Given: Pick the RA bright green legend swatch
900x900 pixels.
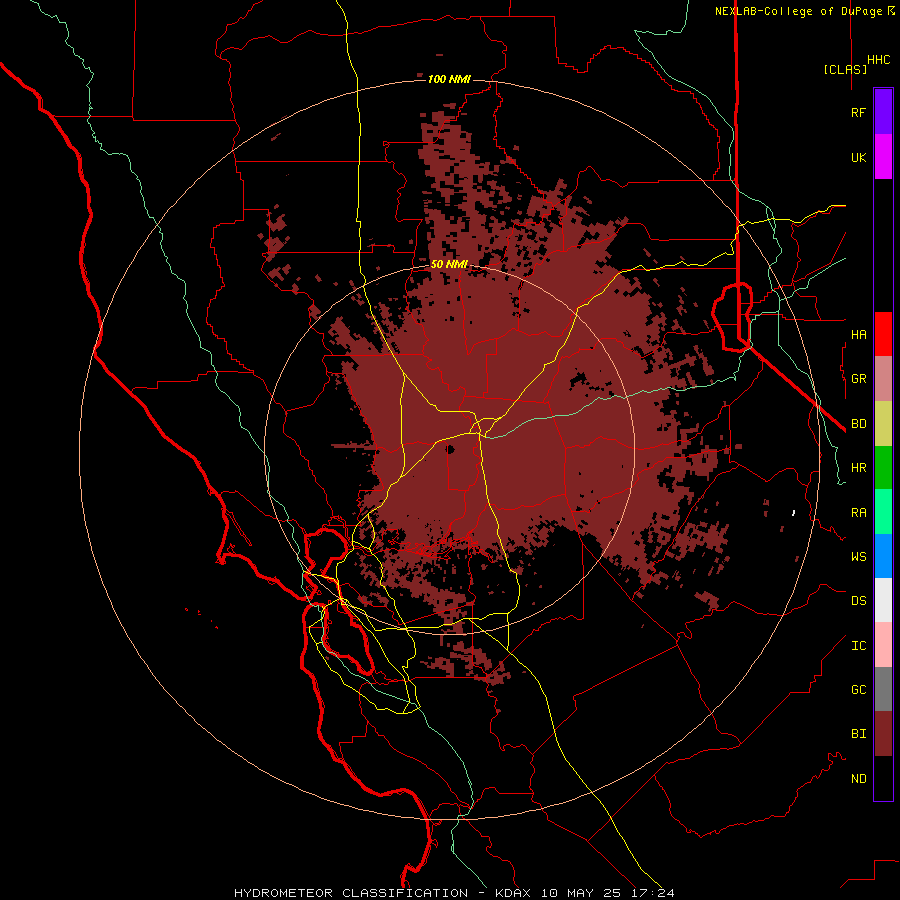Looking at the screenshot, I should coord(883,512).
